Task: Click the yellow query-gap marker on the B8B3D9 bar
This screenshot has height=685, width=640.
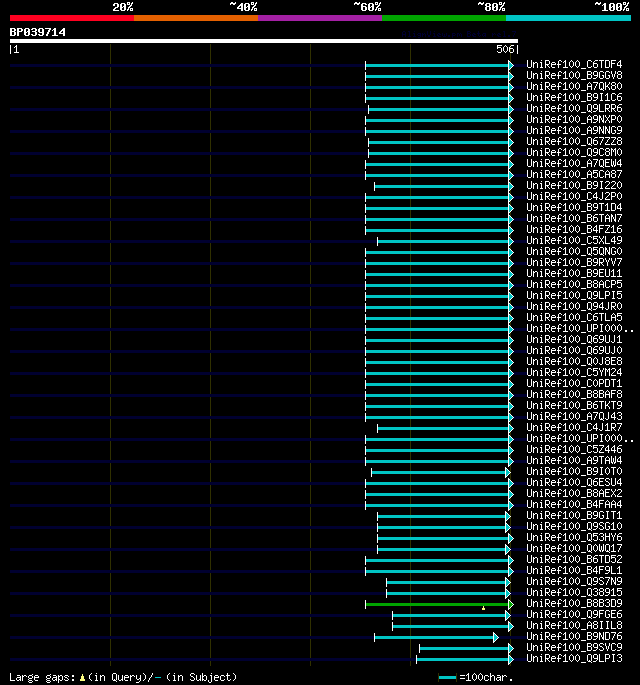Action: point(483,608)
